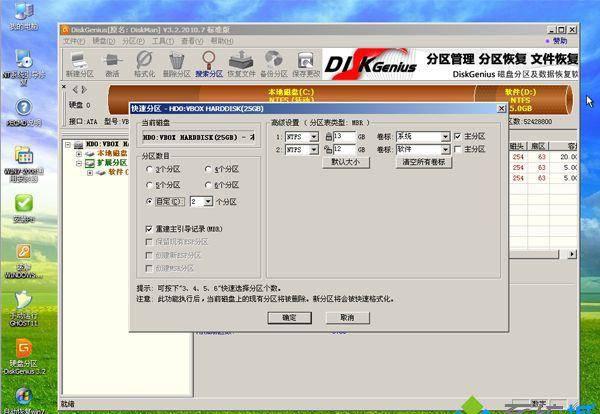Open the 文件(F) menu

pyautogui.click(x=74, y=41)
